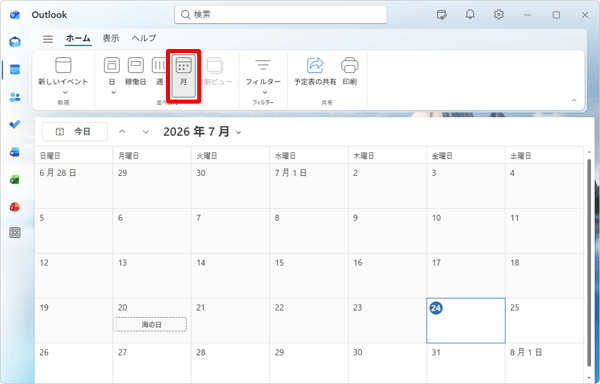Switch to Week view (週)
The image size is (600, 384).
[x=159, y=71]
